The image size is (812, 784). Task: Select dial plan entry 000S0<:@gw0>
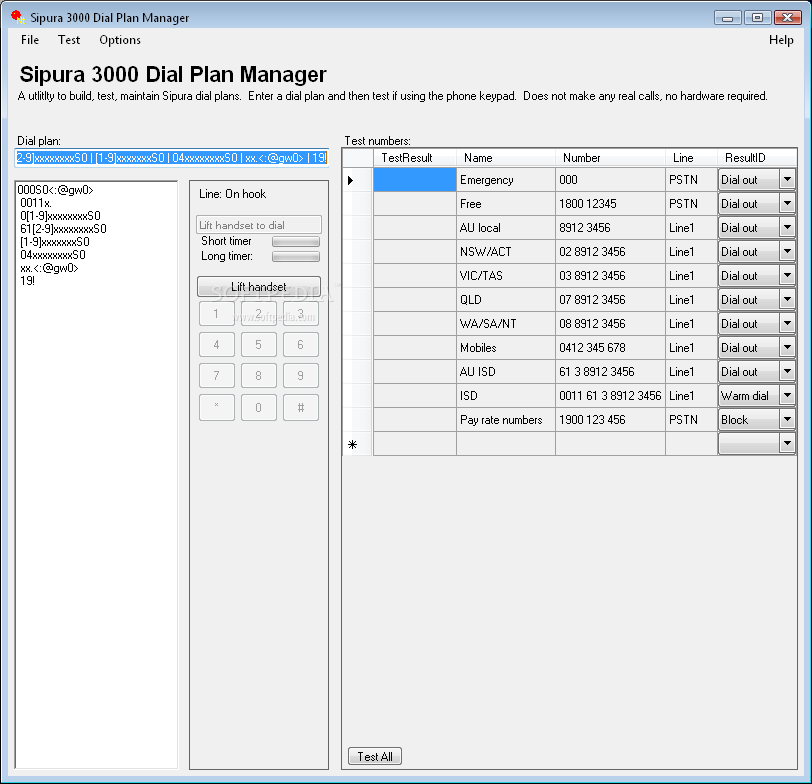click(55, 190)
